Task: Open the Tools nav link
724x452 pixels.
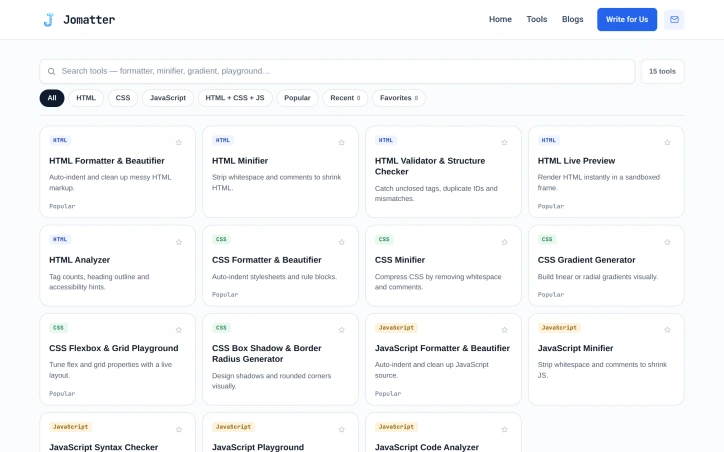Action: pos(537,19)
